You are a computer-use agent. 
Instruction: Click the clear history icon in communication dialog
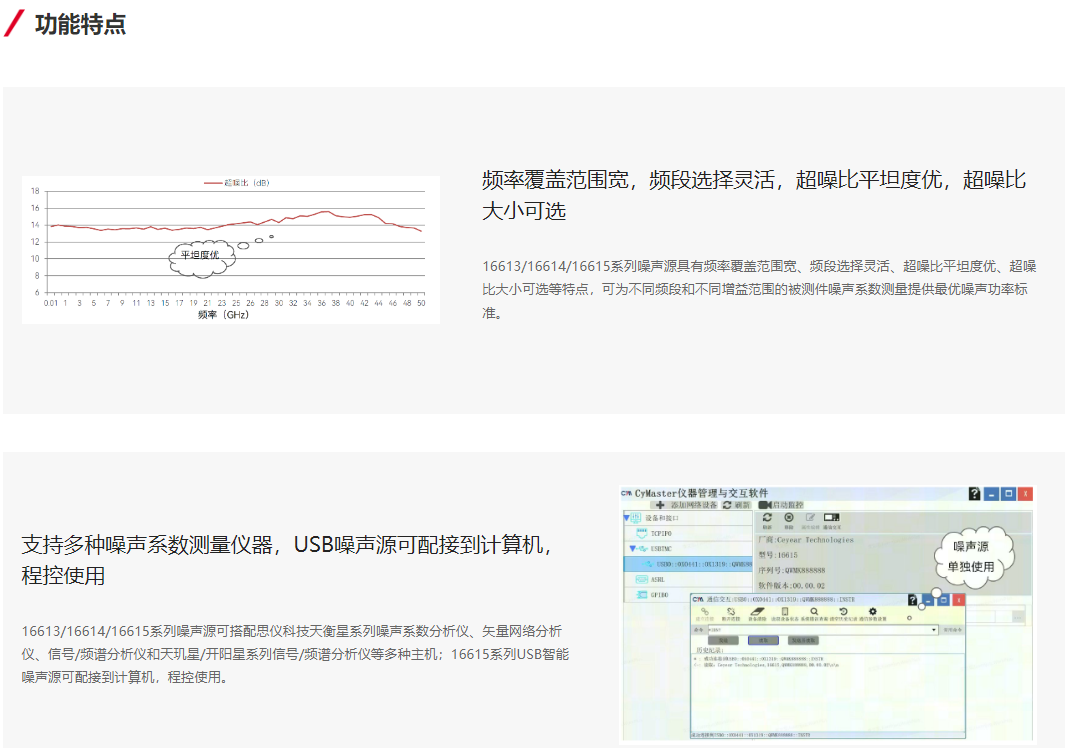843,611
